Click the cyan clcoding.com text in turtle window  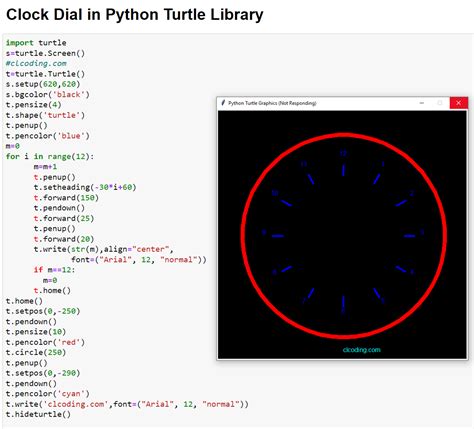click(361, 350)
